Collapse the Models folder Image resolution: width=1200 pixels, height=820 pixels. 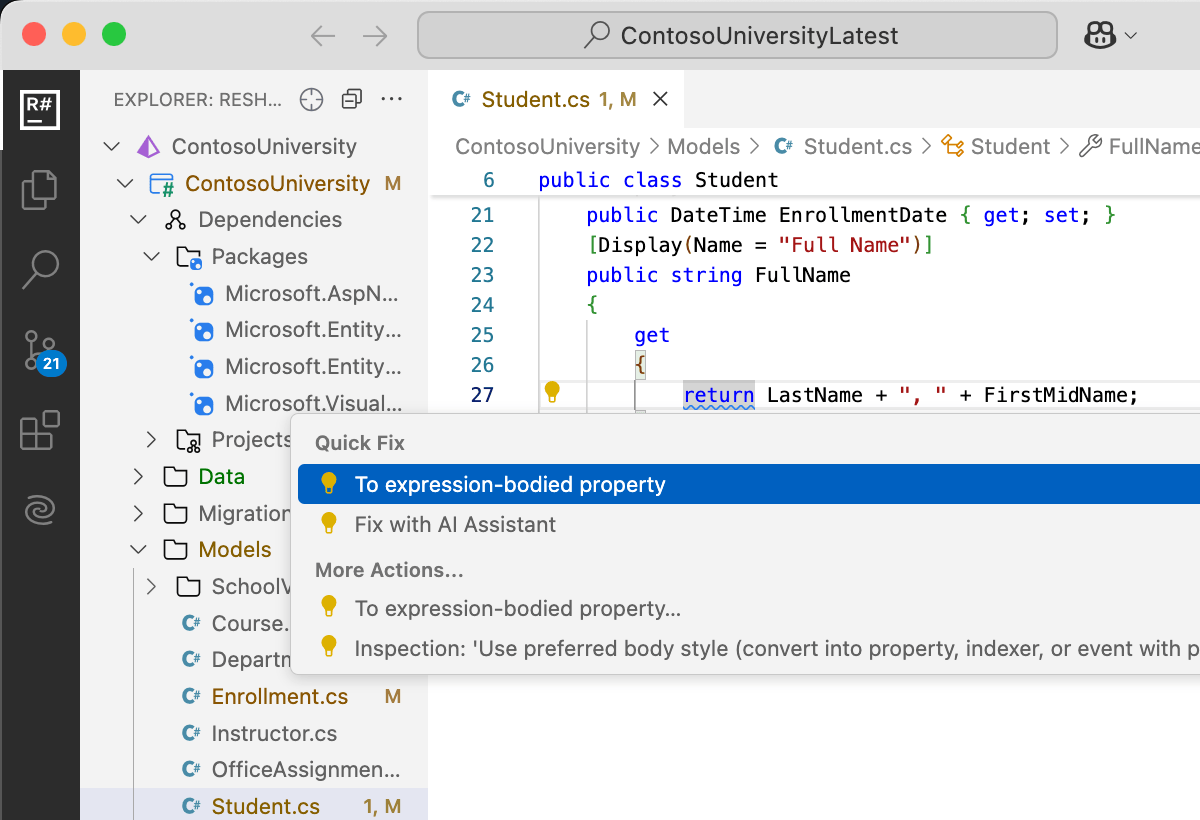(x=139, y=550)
